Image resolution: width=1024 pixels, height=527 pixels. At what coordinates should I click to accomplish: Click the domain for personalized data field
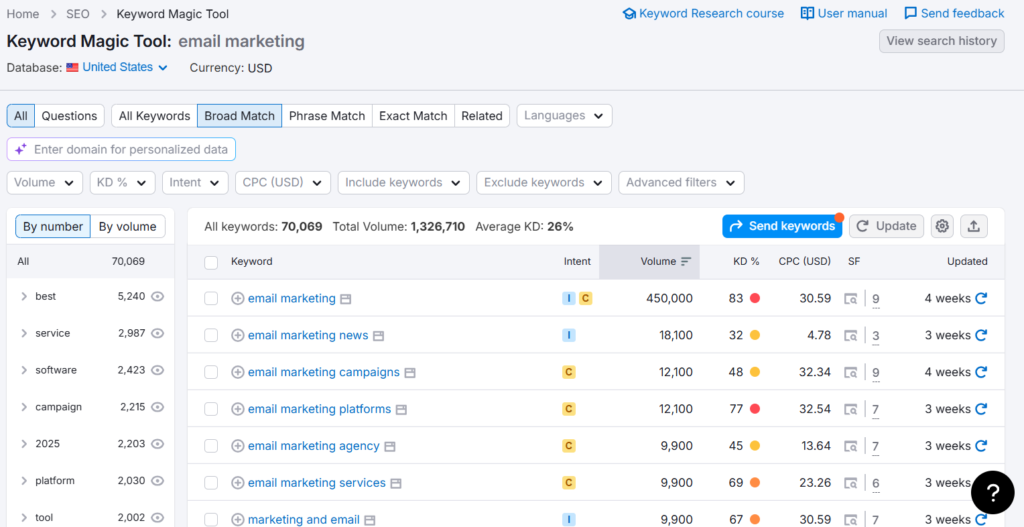[121, 150]
